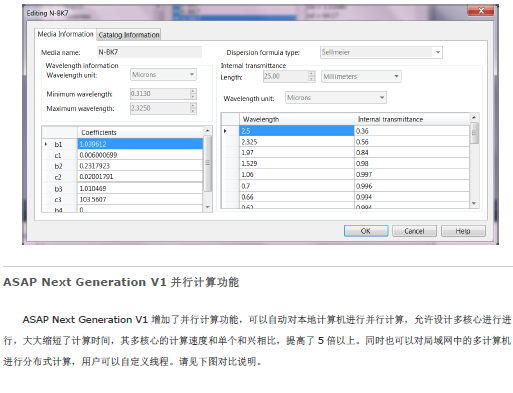Select wavelength cell 1.97

(297, 152)
